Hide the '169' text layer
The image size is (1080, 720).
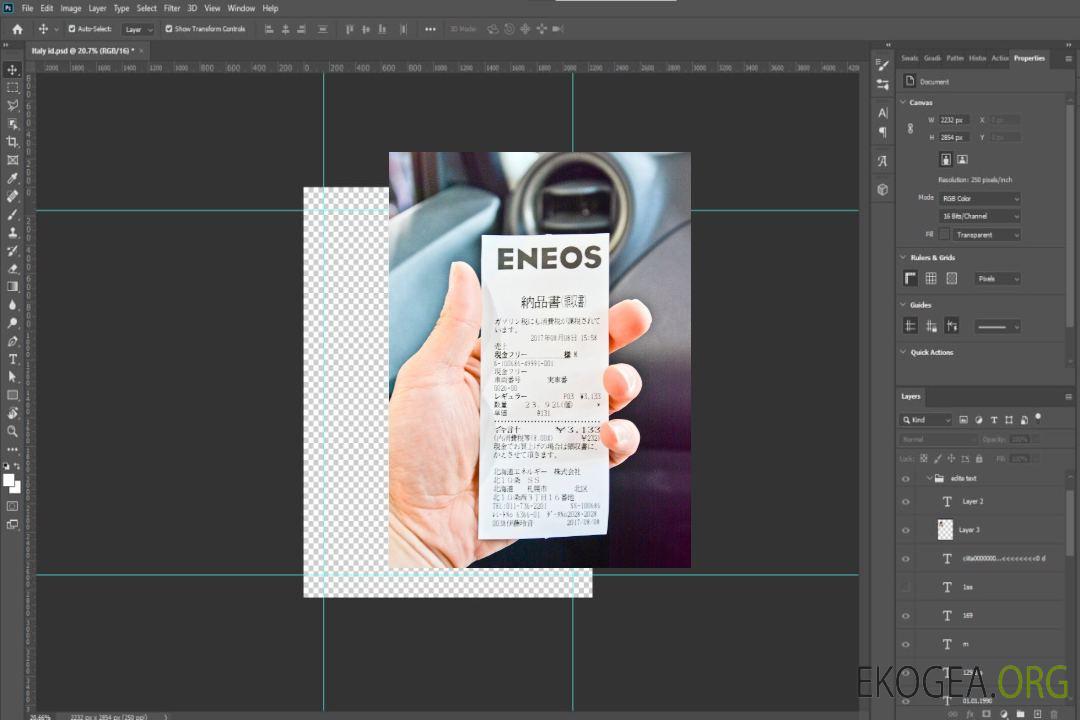point(906,616)
